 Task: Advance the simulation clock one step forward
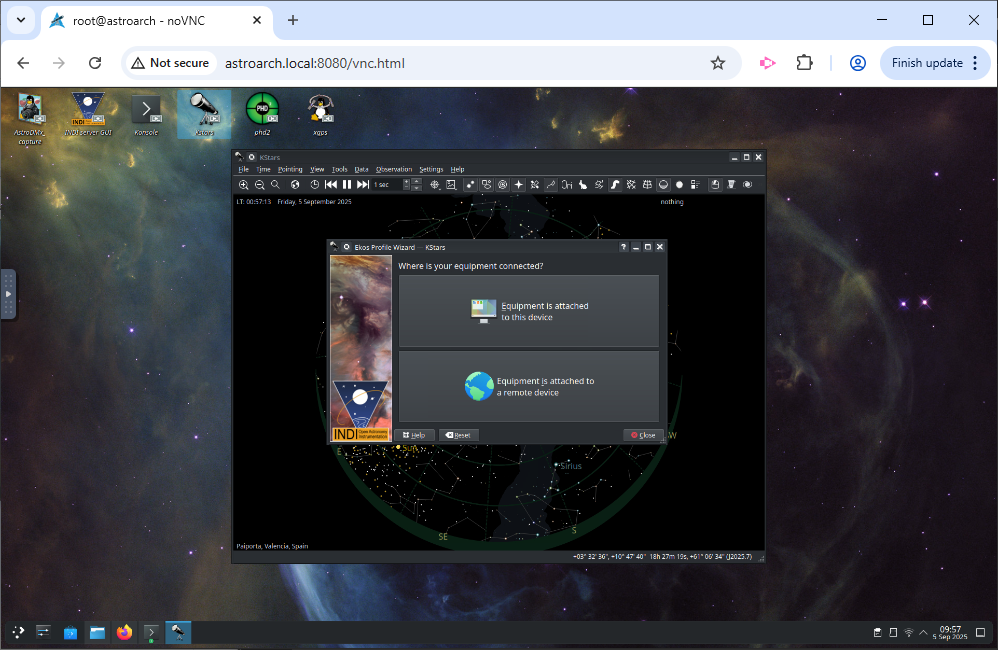click(363, 185)
